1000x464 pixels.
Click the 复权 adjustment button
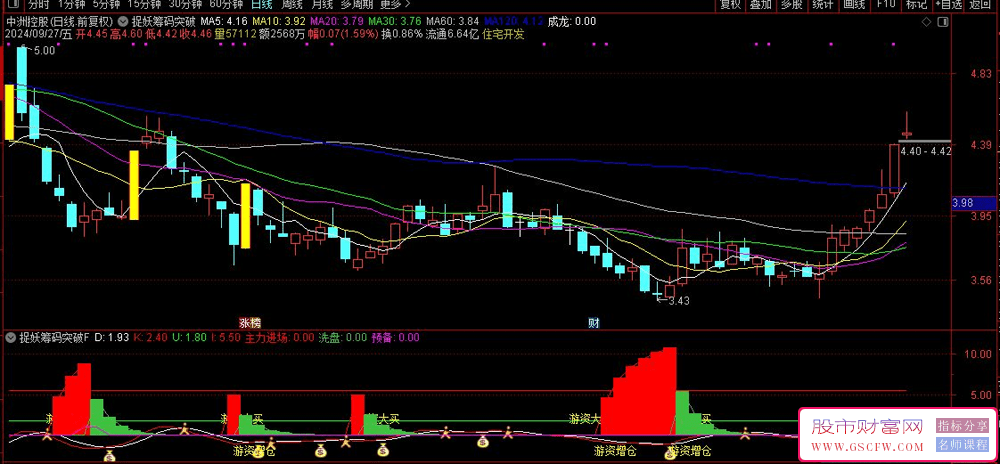click(731, 5)
